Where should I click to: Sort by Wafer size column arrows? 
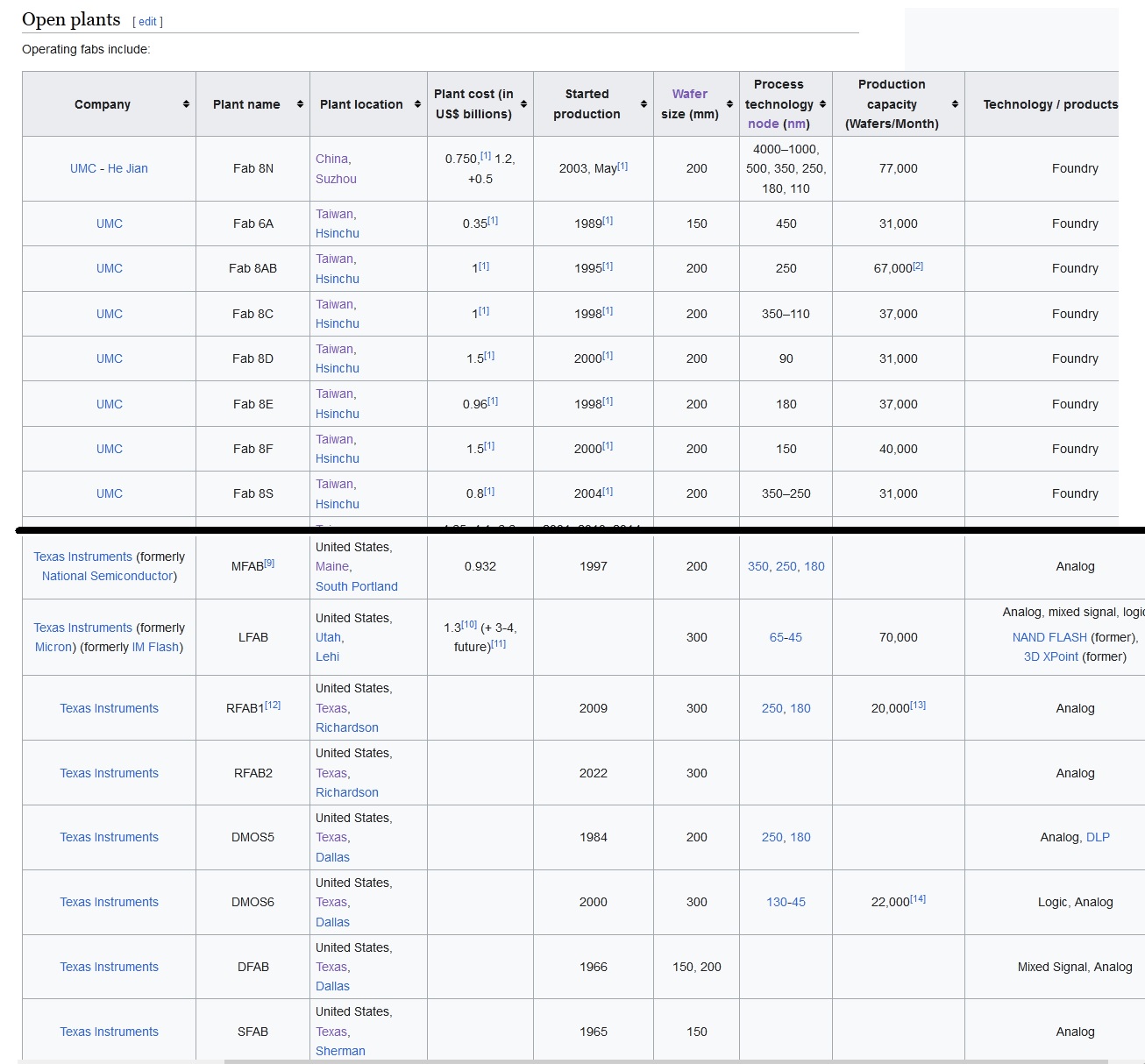729,104
